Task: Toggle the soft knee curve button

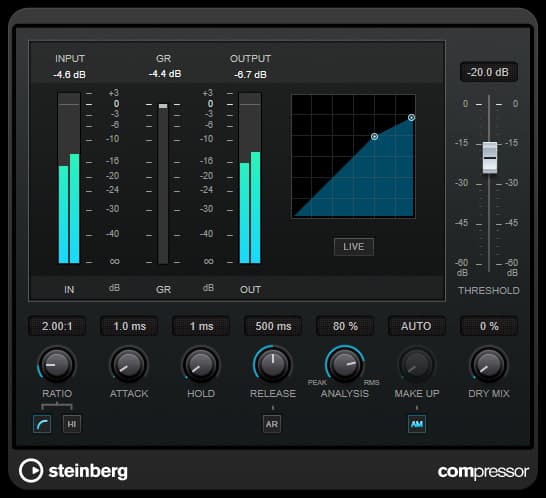Action: (42, 424)
